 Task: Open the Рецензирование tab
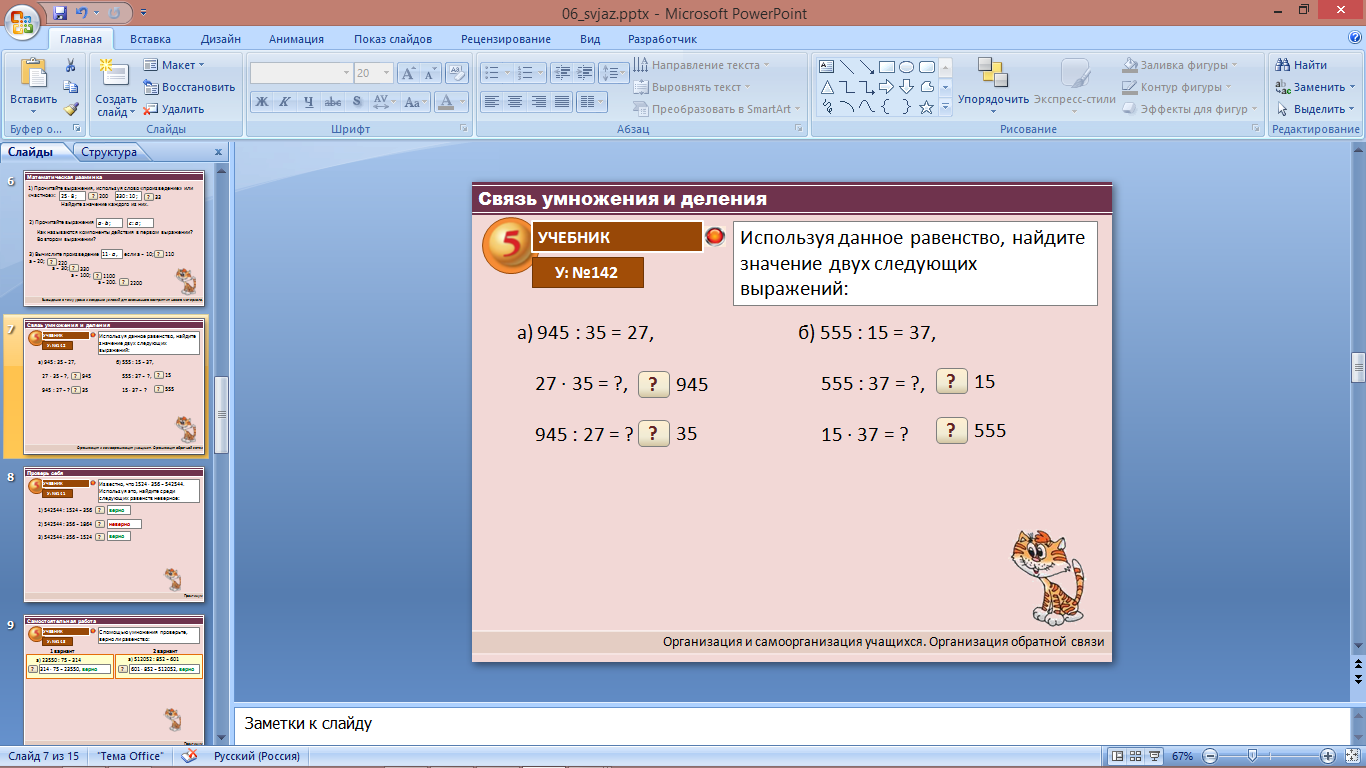(x=506, y=39)
